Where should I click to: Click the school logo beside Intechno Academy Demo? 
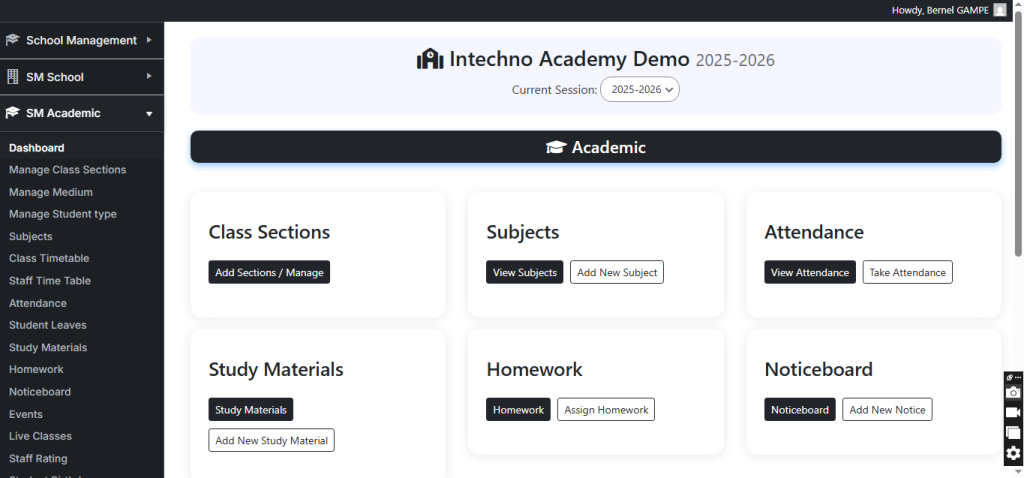coord(430,59)
